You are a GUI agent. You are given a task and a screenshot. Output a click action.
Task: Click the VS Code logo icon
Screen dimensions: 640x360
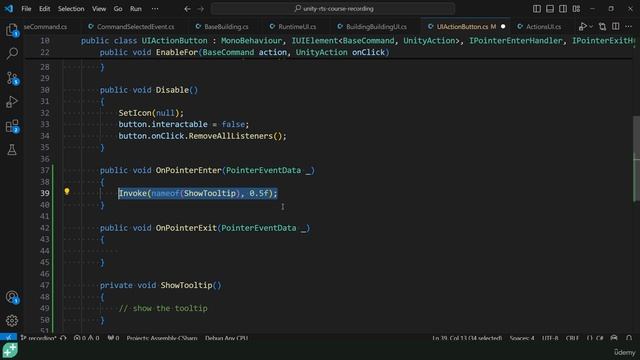point(9,8)
